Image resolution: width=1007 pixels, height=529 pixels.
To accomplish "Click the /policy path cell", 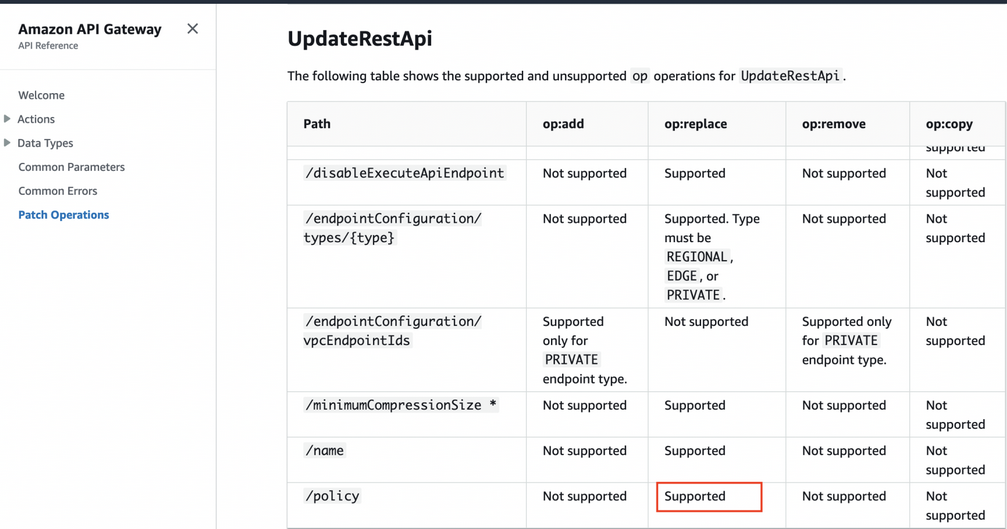I will (332, 496).
